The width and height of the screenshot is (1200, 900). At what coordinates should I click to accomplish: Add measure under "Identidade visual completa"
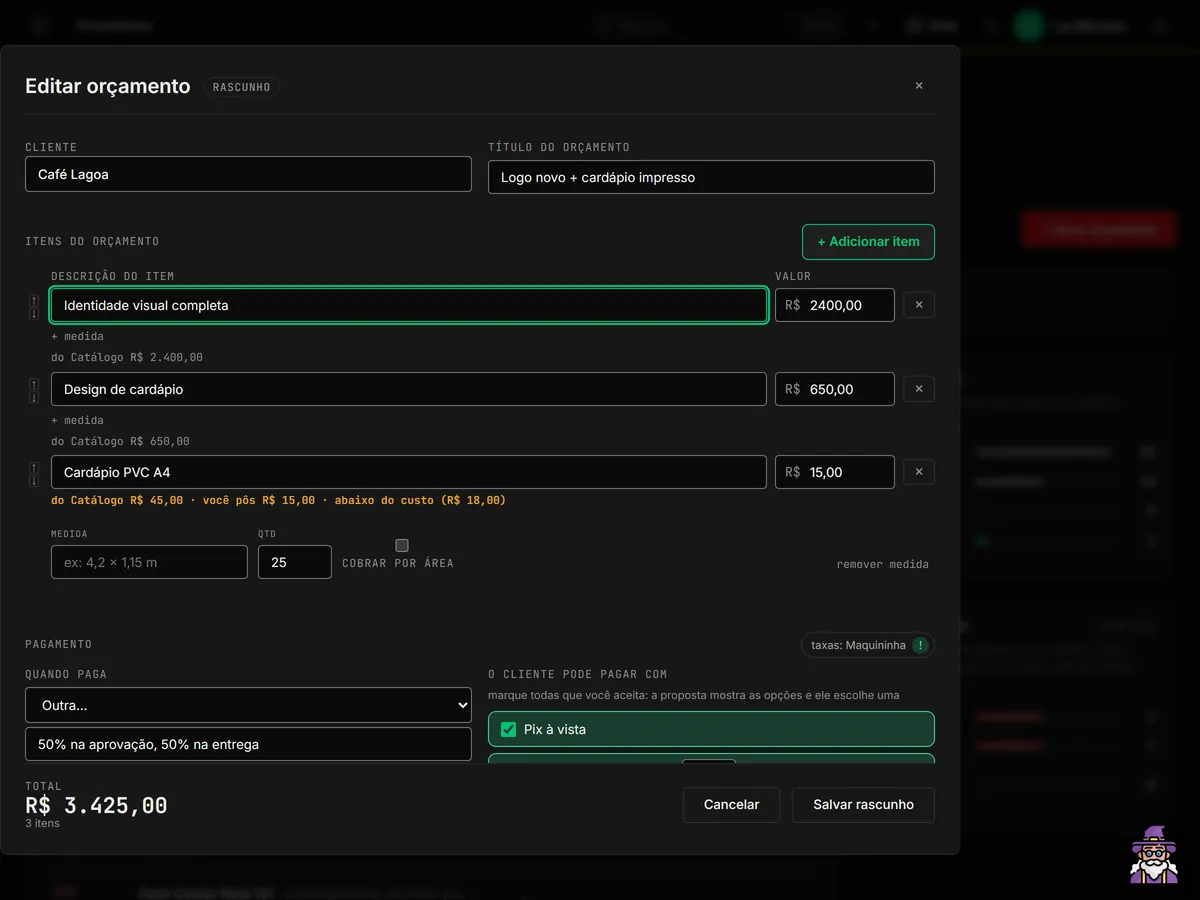[x=77, y=337]
